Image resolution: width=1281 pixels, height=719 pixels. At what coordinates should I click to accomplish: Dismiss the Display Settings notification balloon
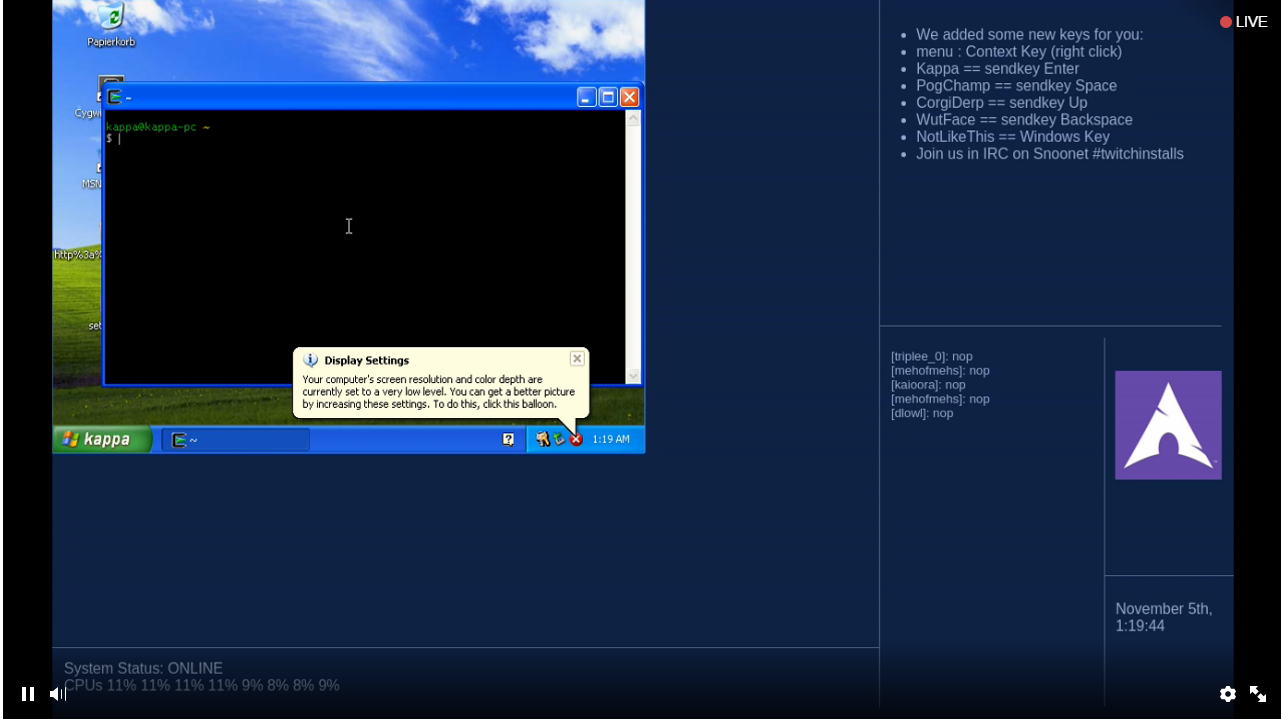577,358
